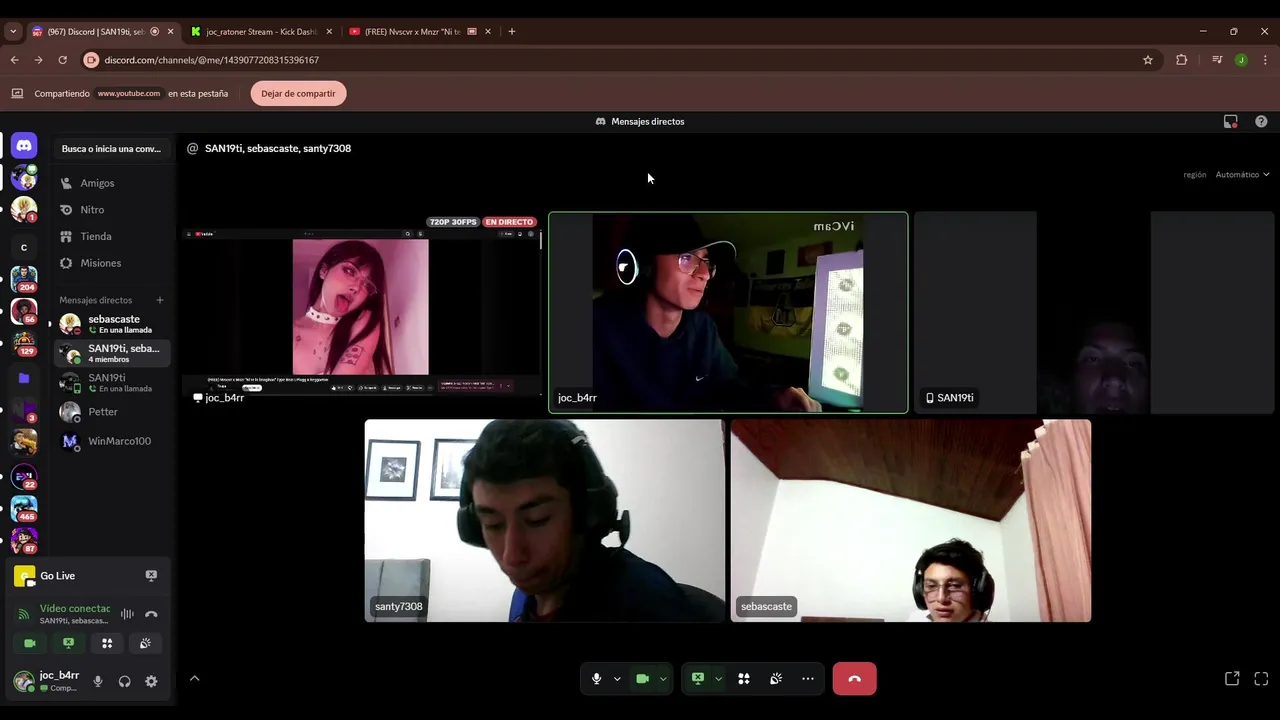1280x720 pixels.
Task: Open region Automático dropdown
Action: 1242,175
